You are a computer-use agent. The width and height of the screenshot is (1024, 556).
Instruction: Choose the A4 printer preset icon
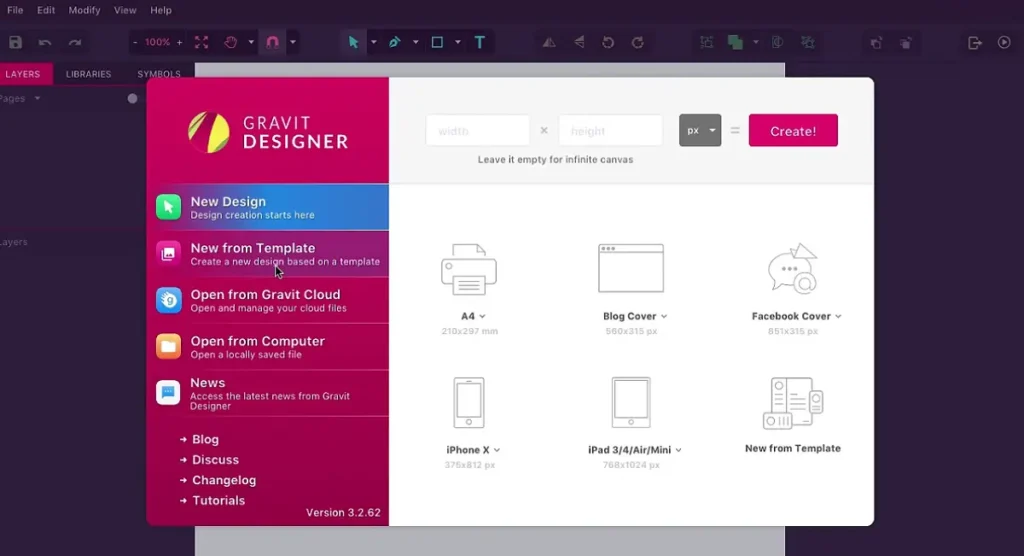click(469, 269)
